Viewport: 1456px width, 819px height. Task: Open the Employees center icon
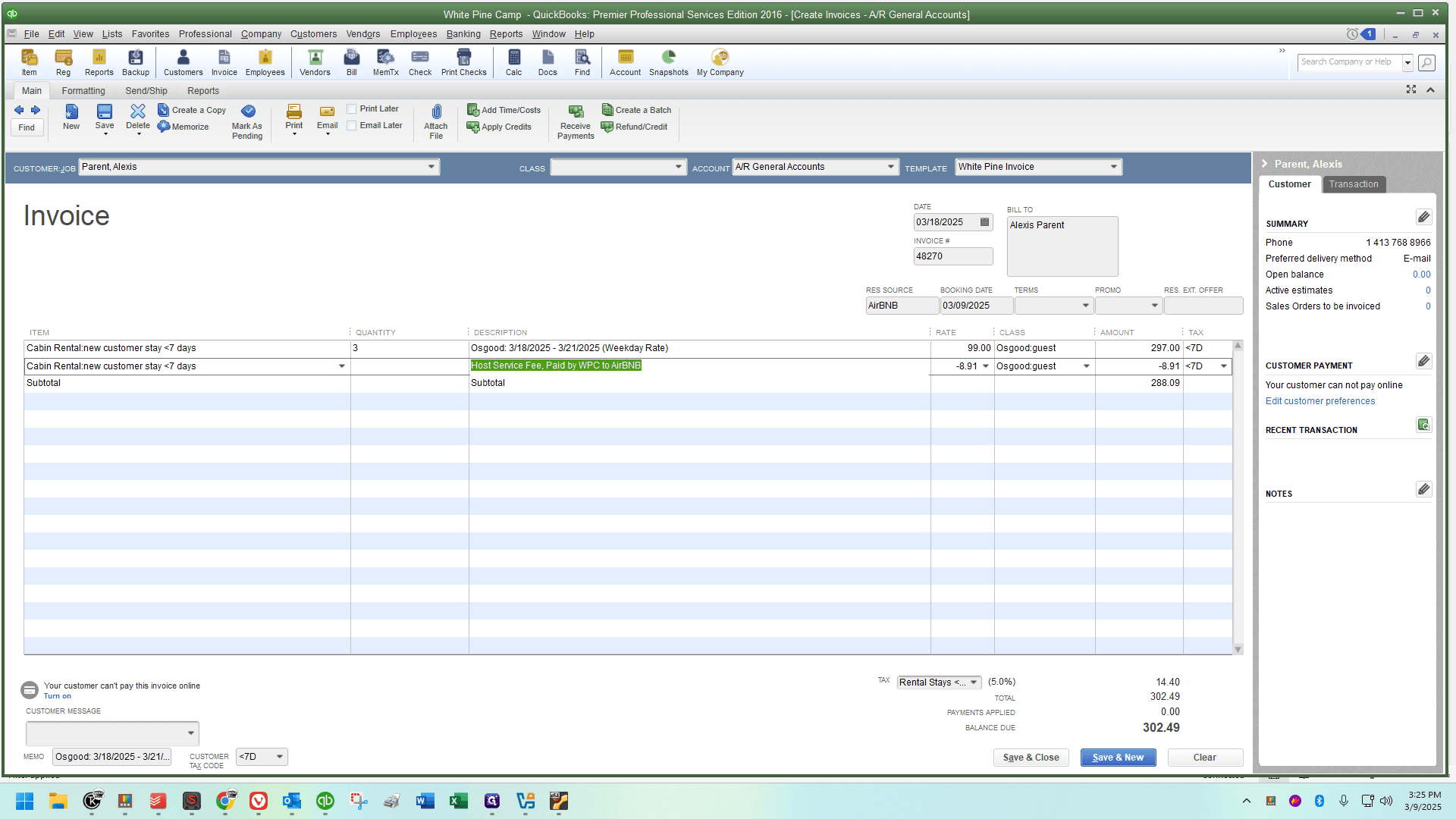point(265,62)
